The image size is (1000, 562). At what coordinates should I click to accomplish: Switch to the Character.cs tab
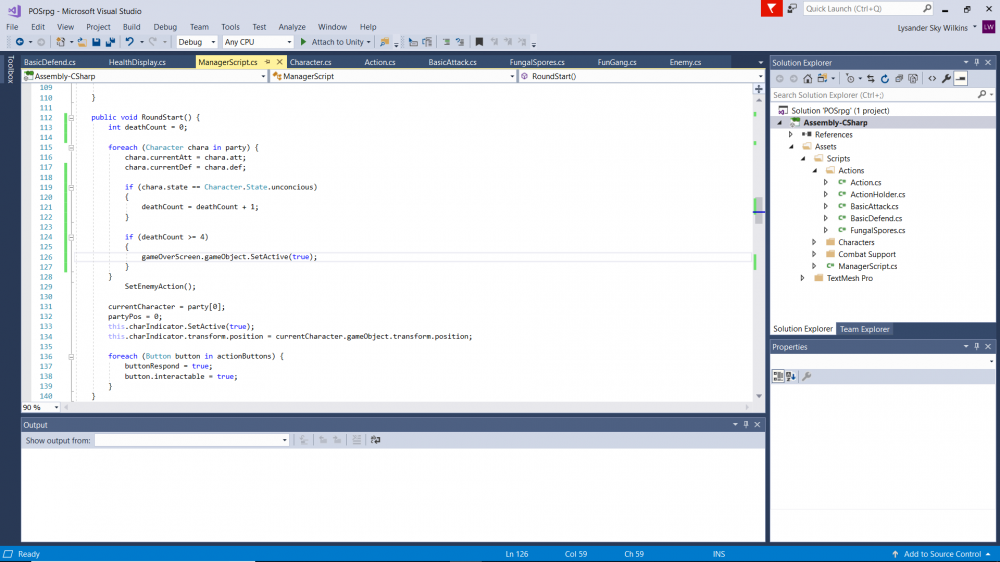tap(310, 62)
